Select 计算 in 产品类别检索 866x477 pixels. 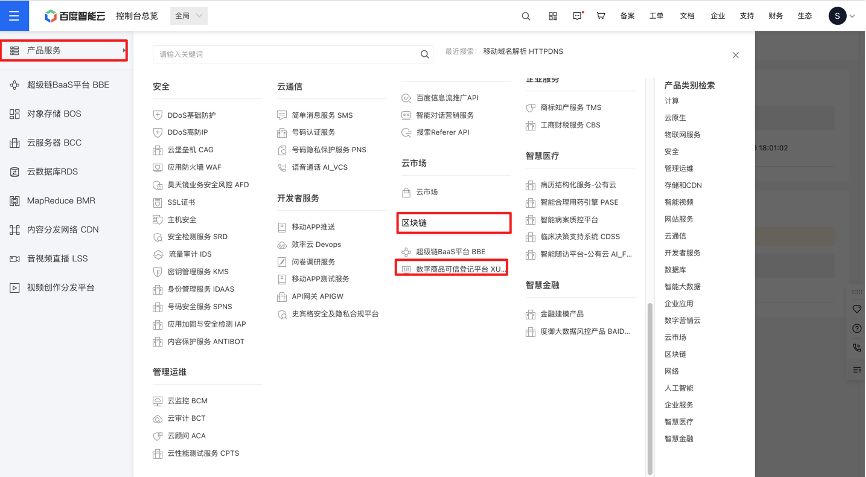tap(672, 101)
